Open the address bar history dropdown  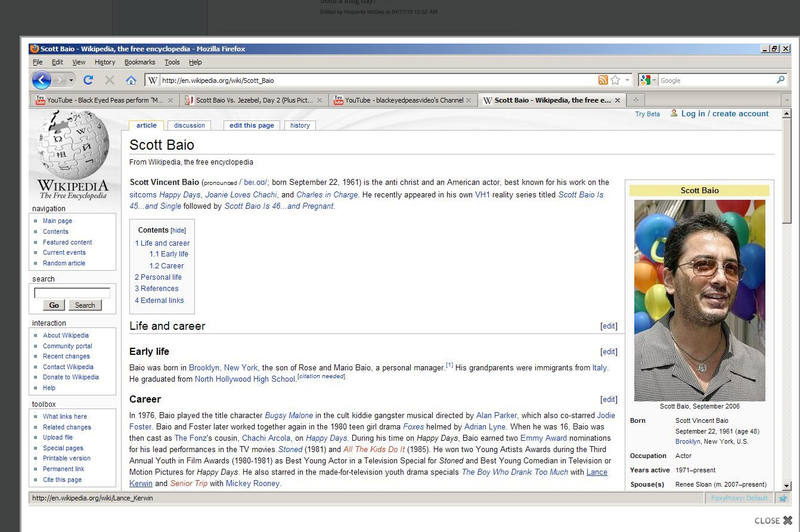tap(627, 80)
